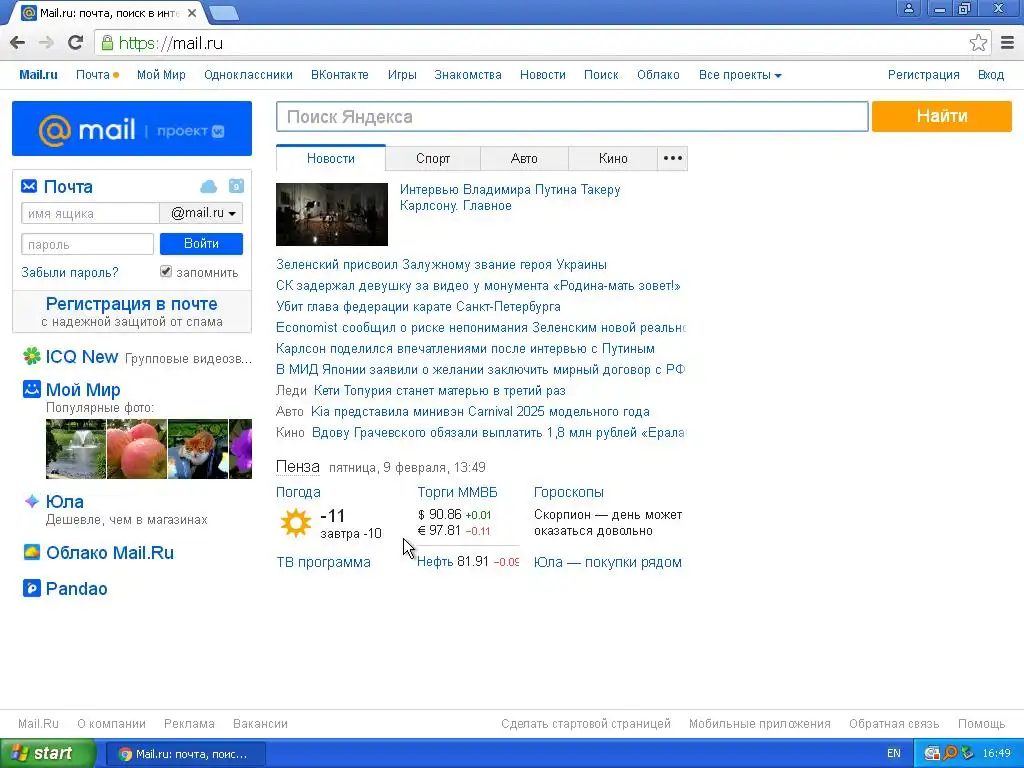Open the Chrome user profile icon
The width and height of the screenshot is (1024, 768).
(x=908, y=8)
